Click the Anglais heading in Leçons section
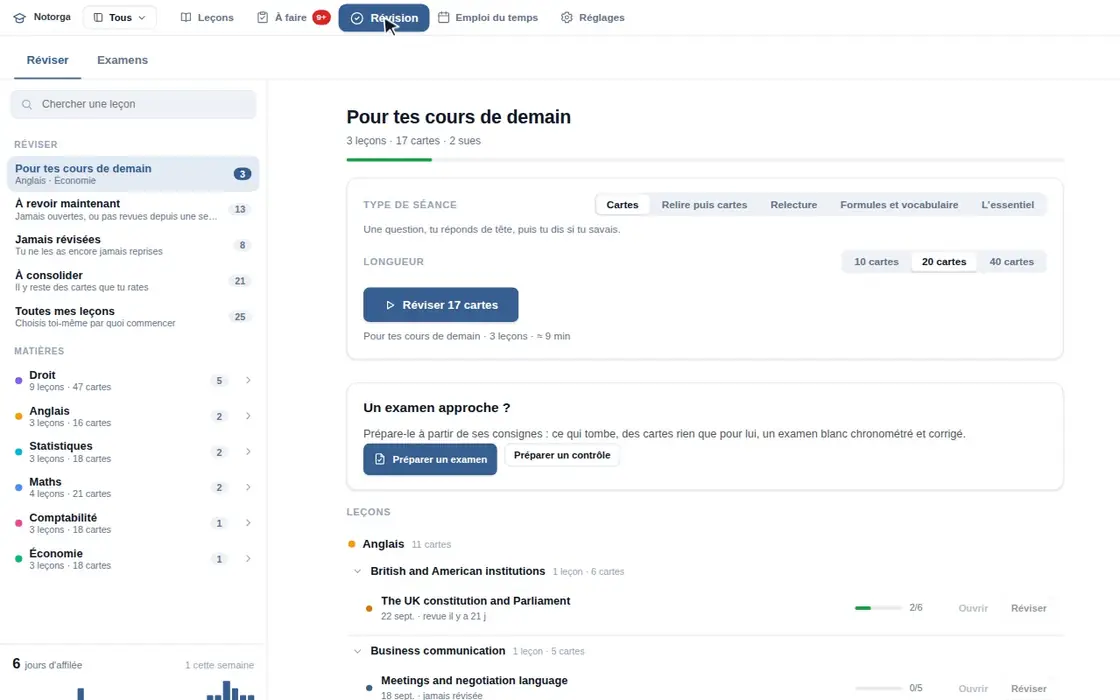This screenshot has width=1120, height=700. tap(383, 544)
